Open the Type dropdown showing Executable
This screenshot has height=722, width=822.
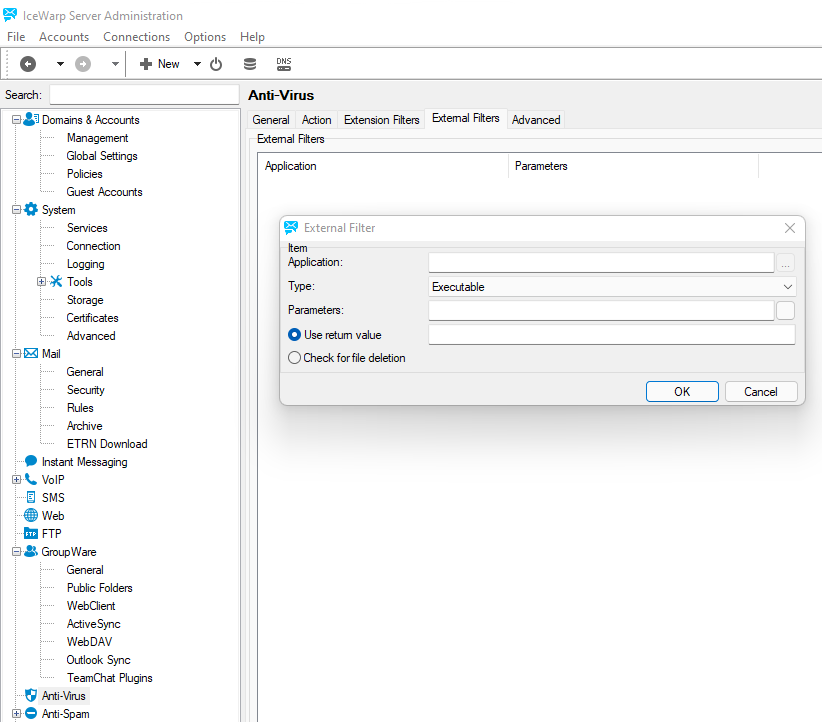point(612,287)
